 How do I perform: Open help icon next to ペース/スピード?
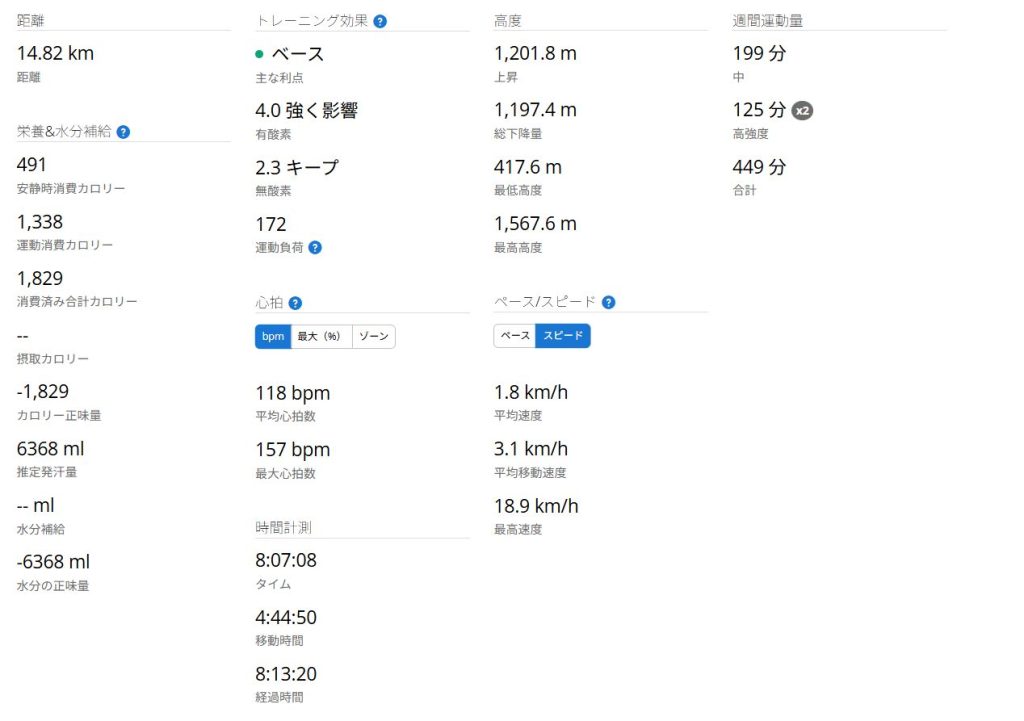pos(609,302)
